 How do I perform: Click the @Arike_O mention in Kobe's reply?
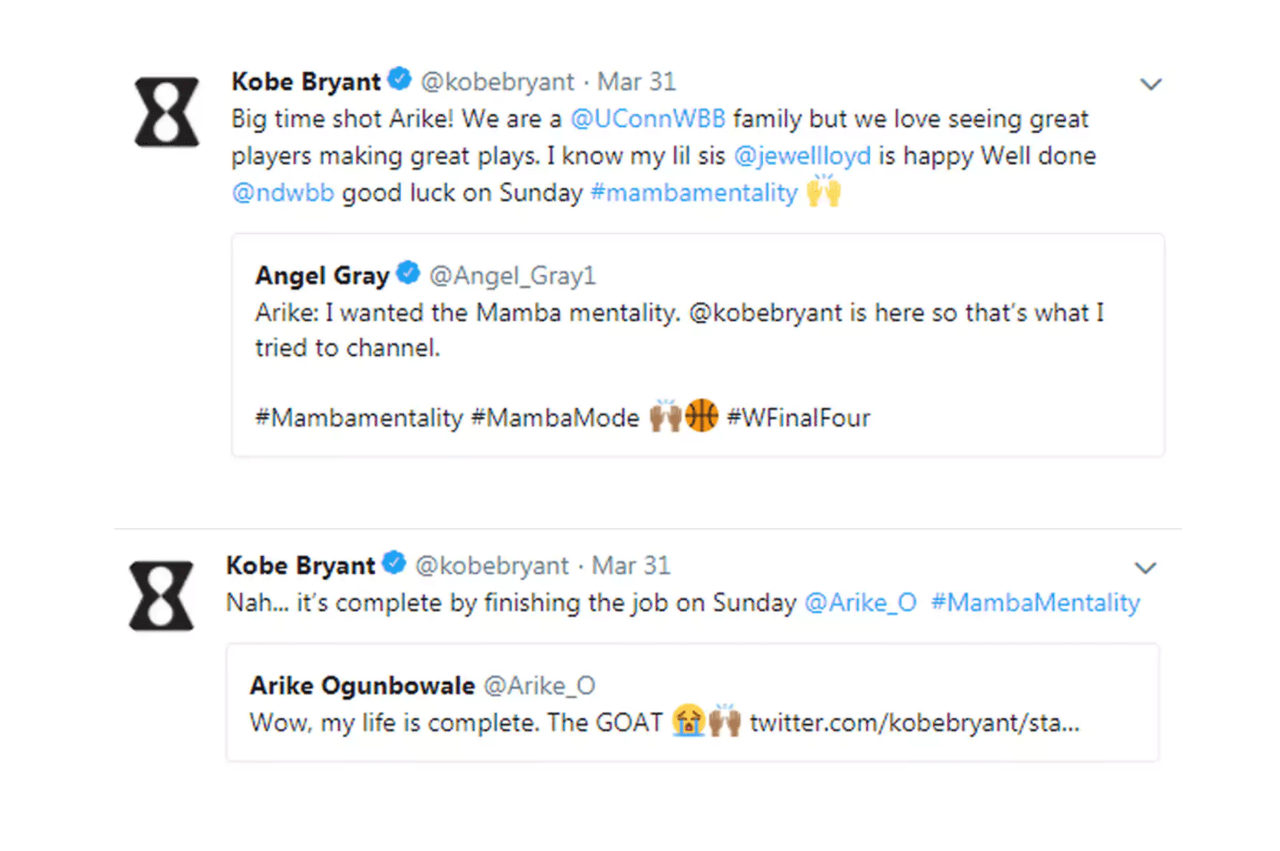(x=860, y=603)
